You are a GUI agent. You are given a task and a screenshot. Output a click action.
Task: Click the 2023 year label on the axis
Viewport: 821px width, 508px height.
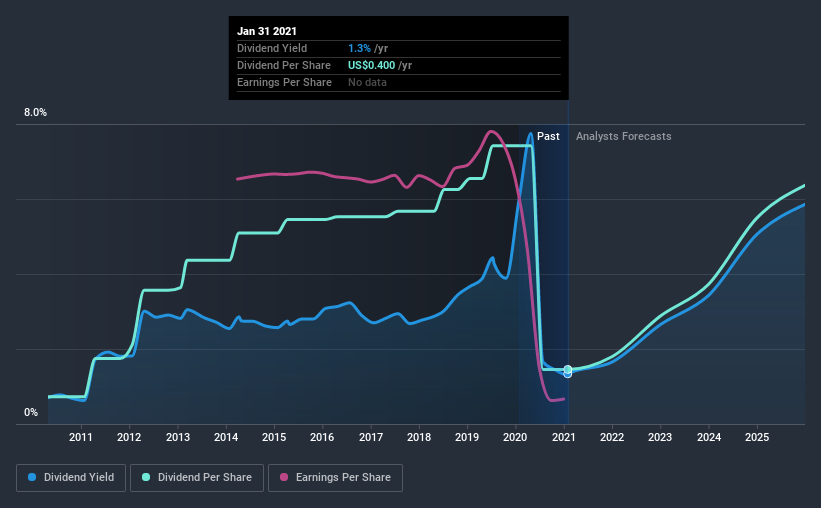tap(660, 438)
